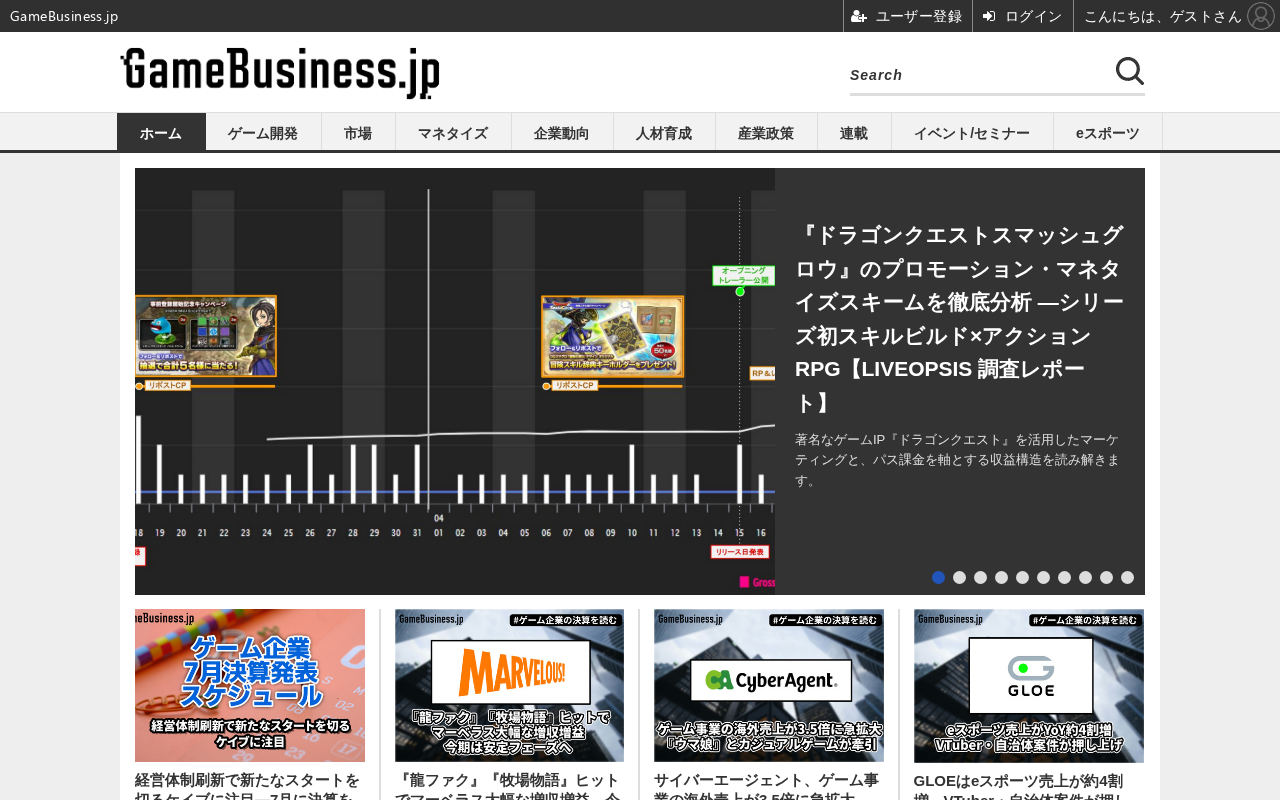
Task: Open the ケイブ決算 schedule article title
Action: pyautogui.click(x=250, y=786)
